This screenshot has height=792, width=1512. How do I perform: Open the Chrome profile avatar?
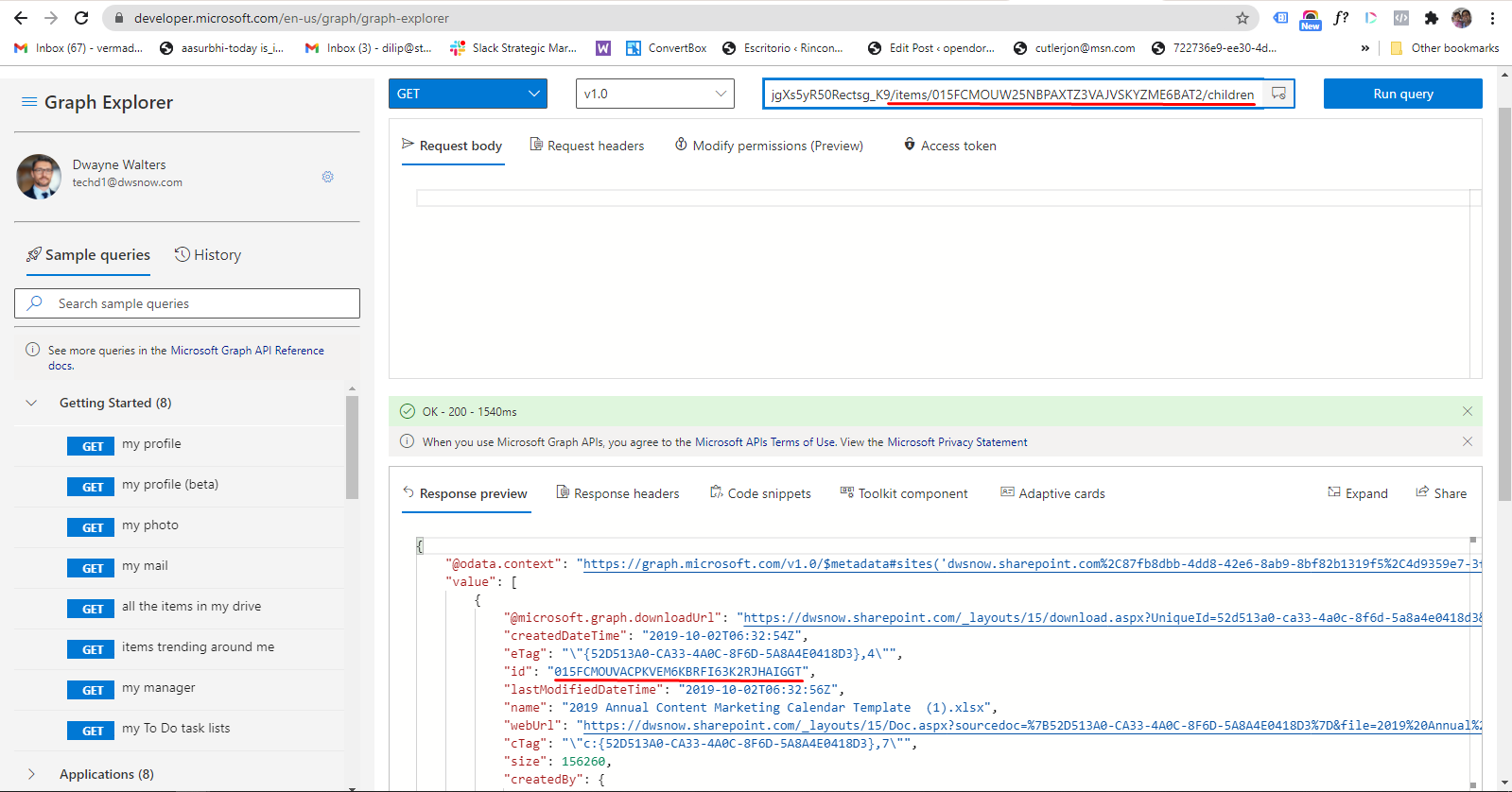[1462, 18]
